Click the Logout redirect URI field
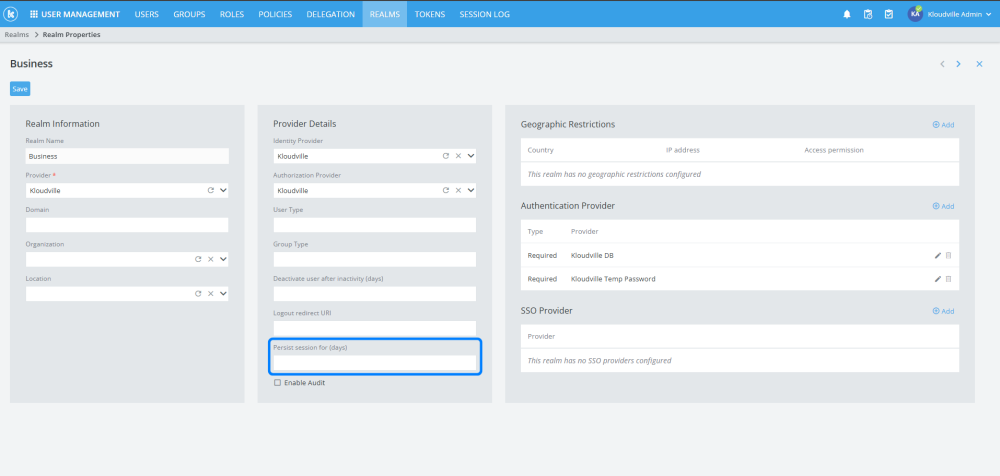 tap(375, 328)
